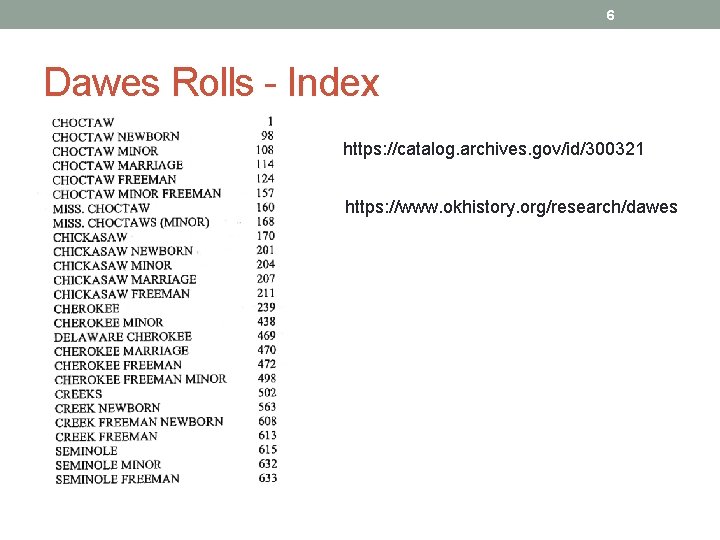Click page number 472

point(267,364)
